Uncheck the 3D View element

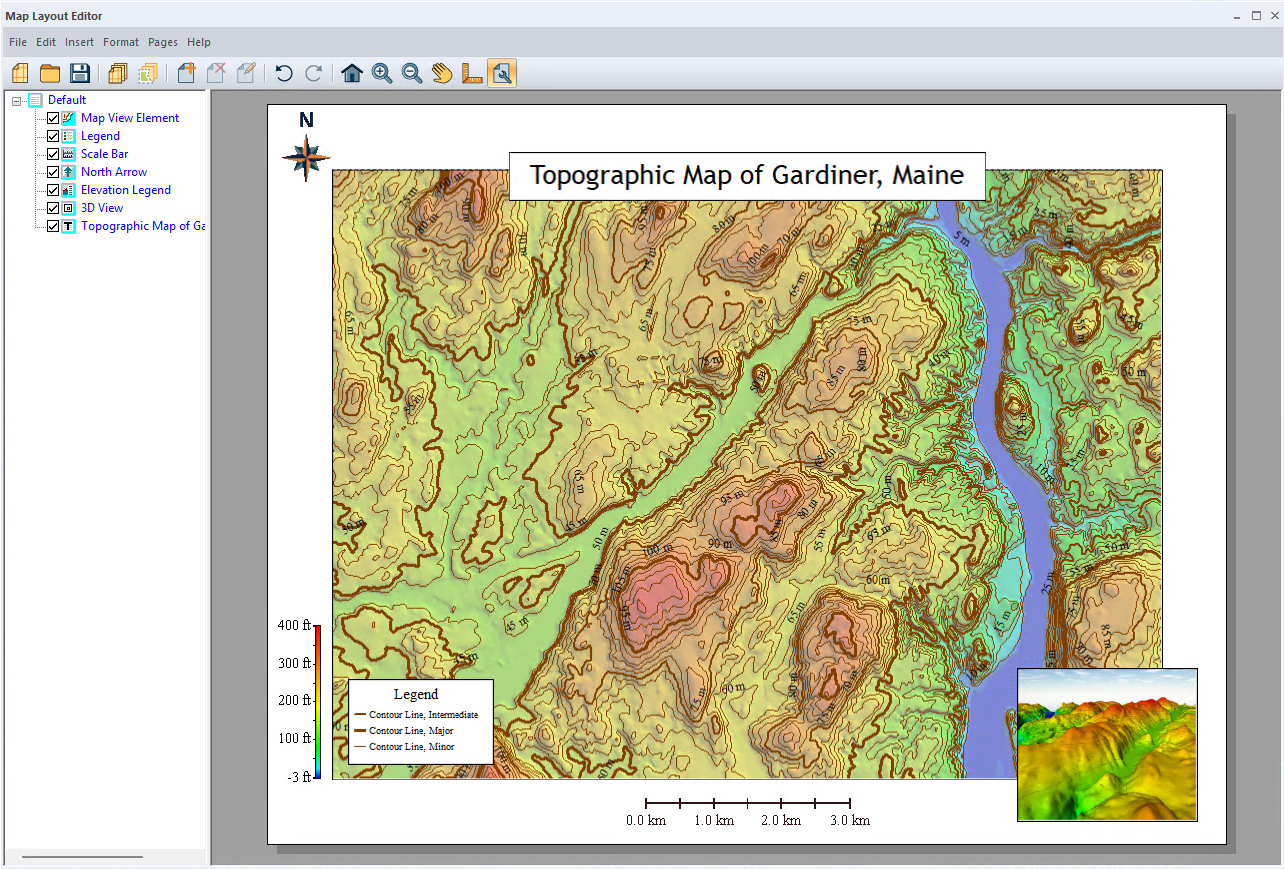53,207
